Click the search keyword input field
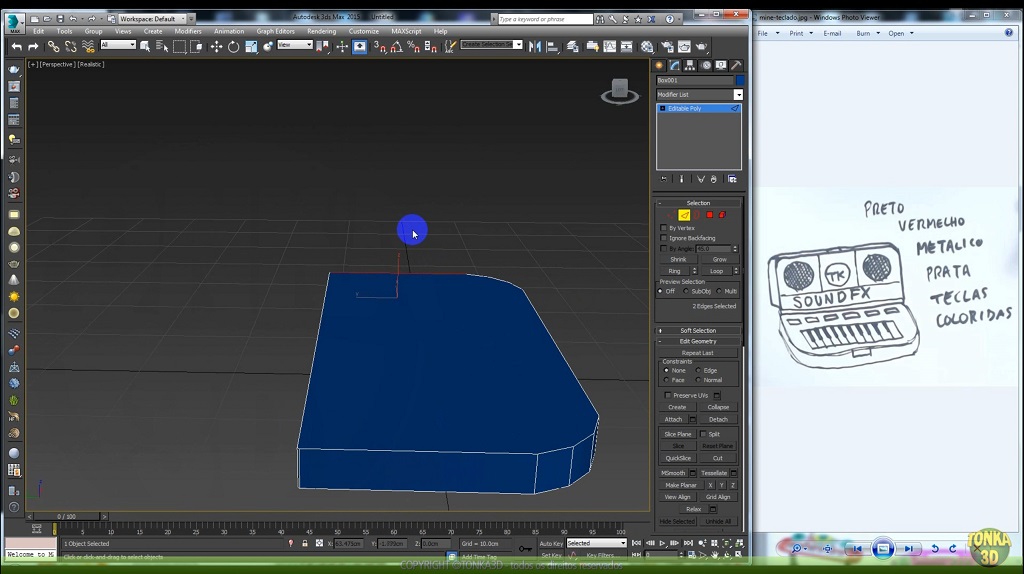 click(x=543, y=18)
